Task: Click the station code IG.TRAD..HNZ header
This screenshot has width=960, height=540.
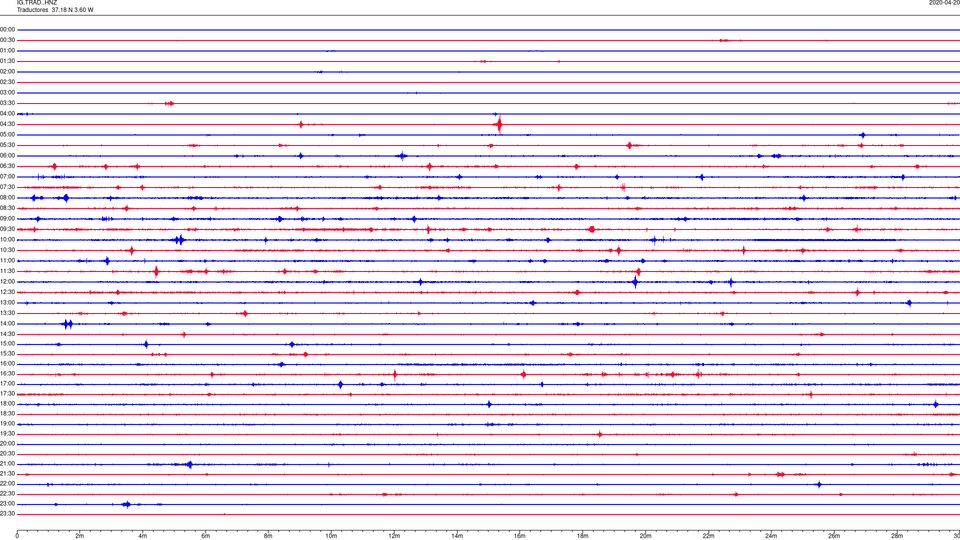Action: (37, 3)
